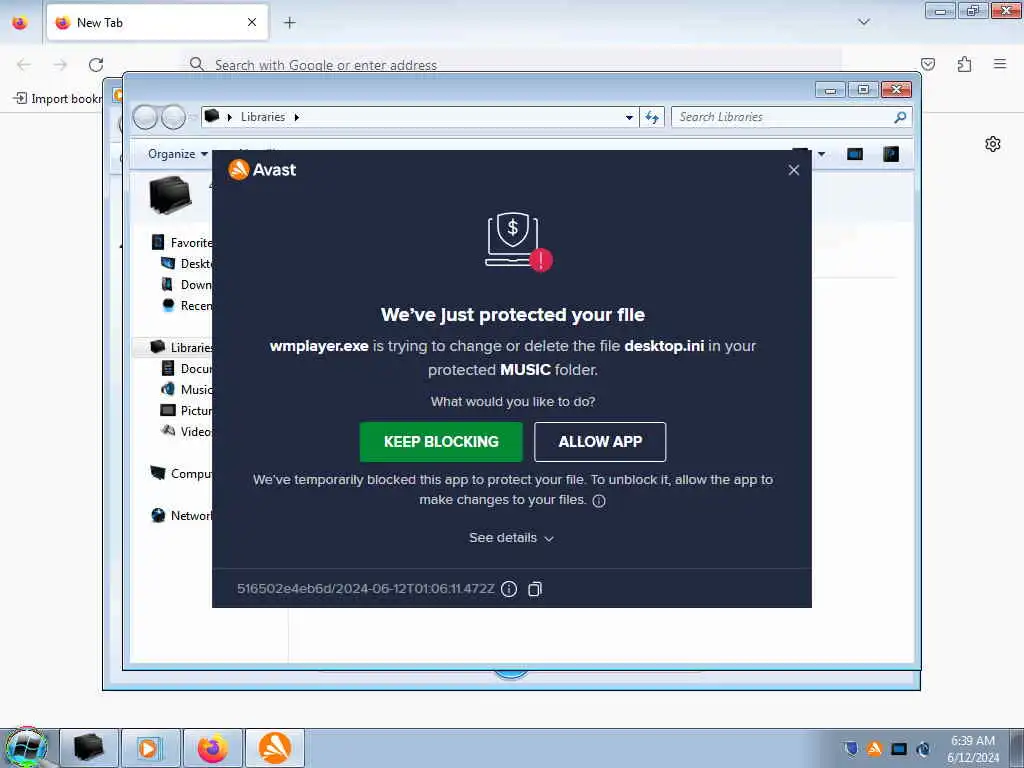
Task: Open Explorer from taskbar
Action: coord(89,748)
